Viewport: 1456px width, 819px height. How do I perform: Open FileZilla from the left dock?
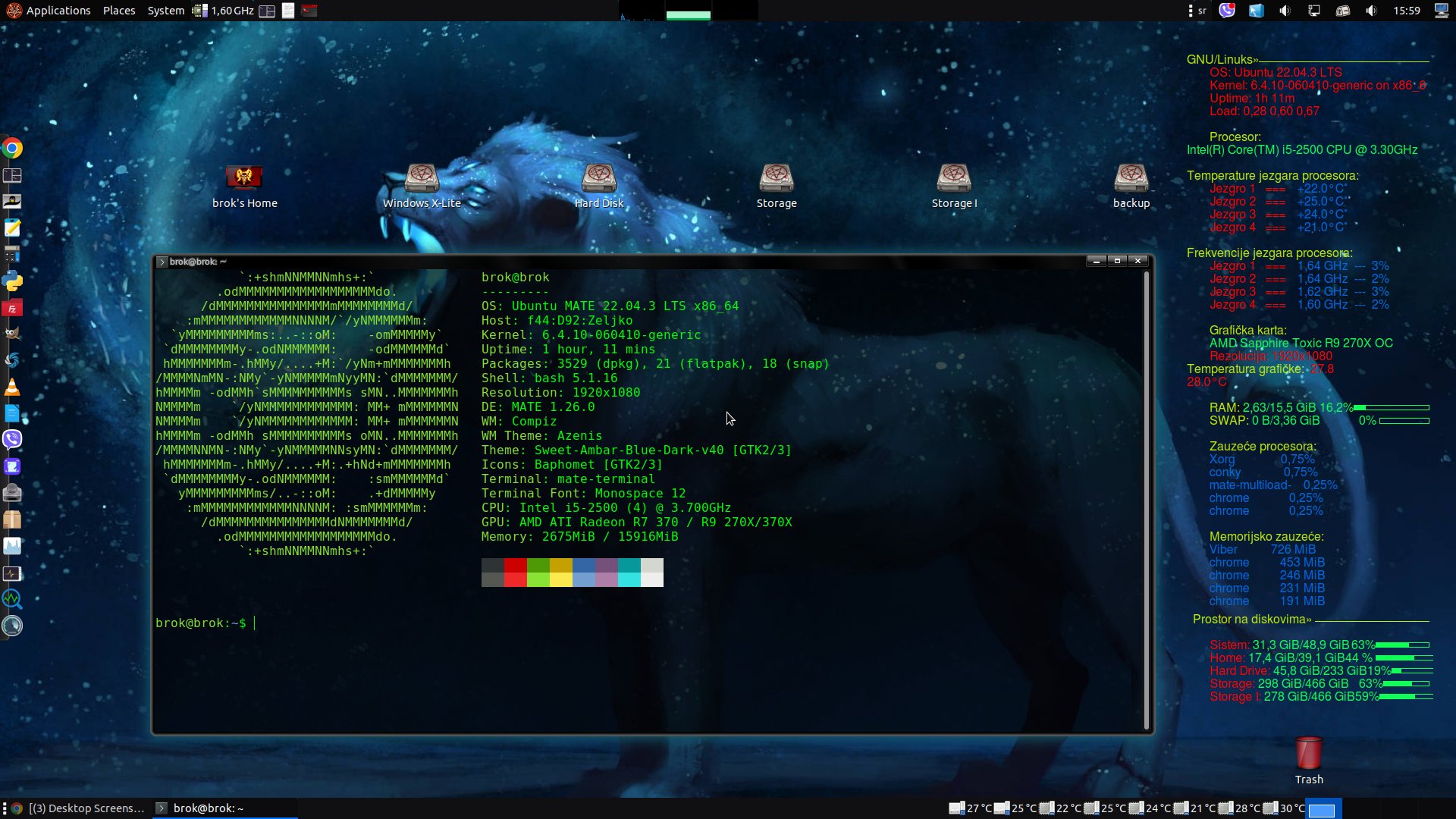pyautogui.click(x=12, y=308)
